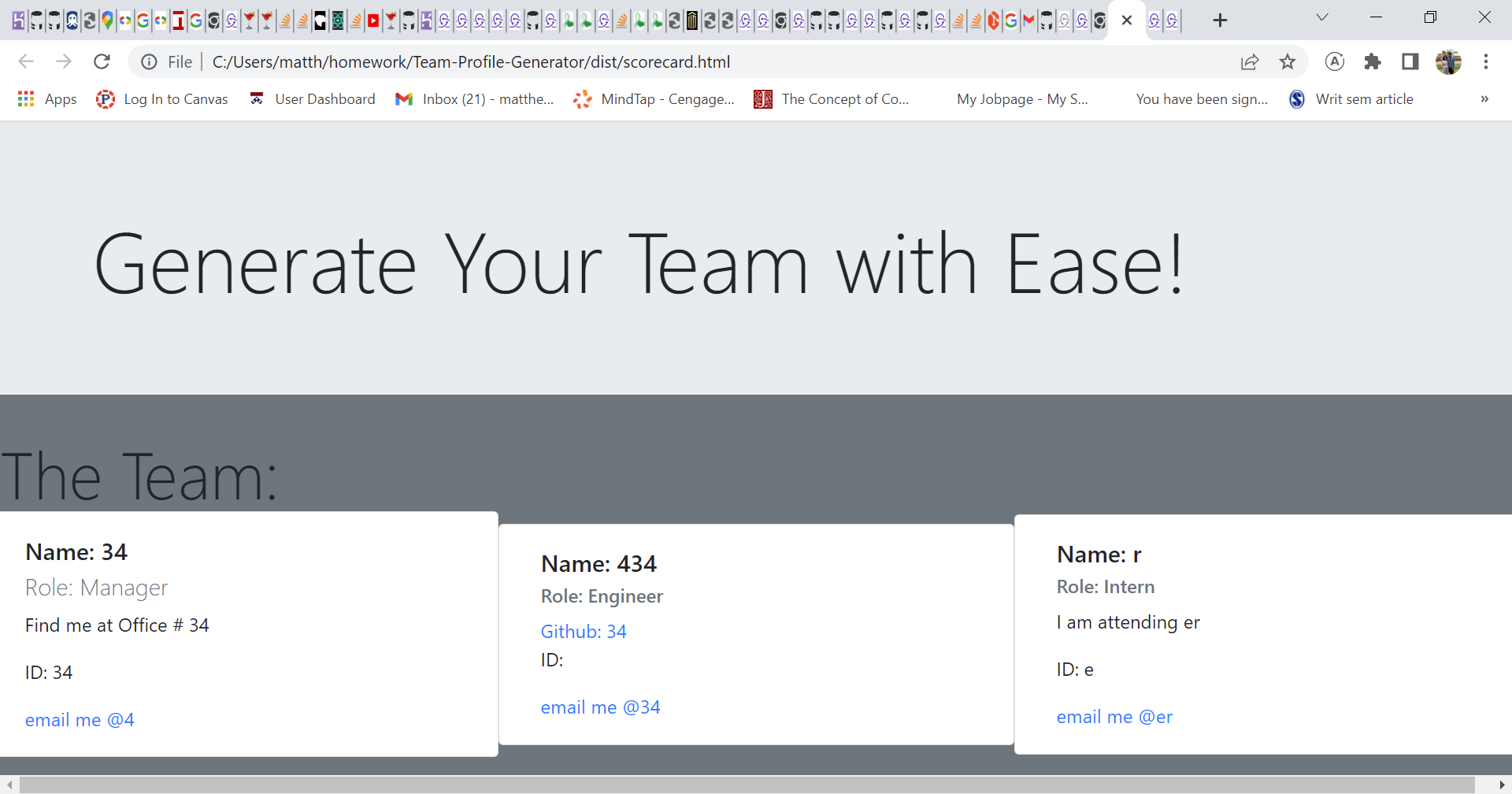Image resolution: width=1512 pixels, height=794 pixels.
Task: Open the Apps grid on the bookmarks bar
Action: 26,98
